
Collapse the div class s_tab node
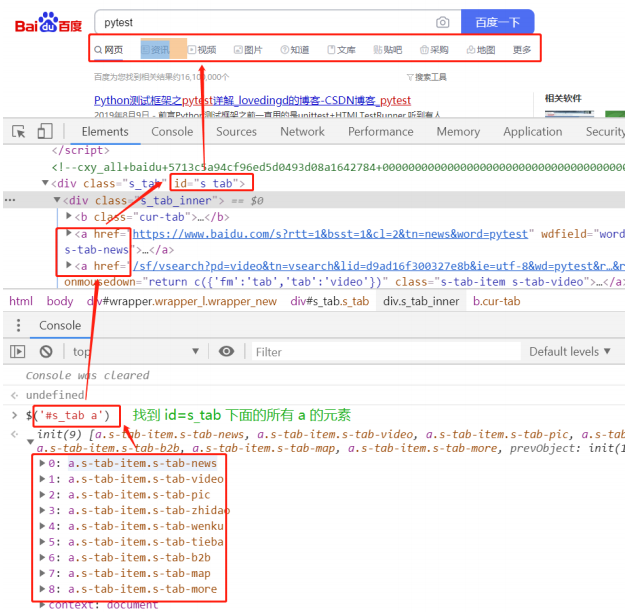pyautogui.click(x=46, y=183)
